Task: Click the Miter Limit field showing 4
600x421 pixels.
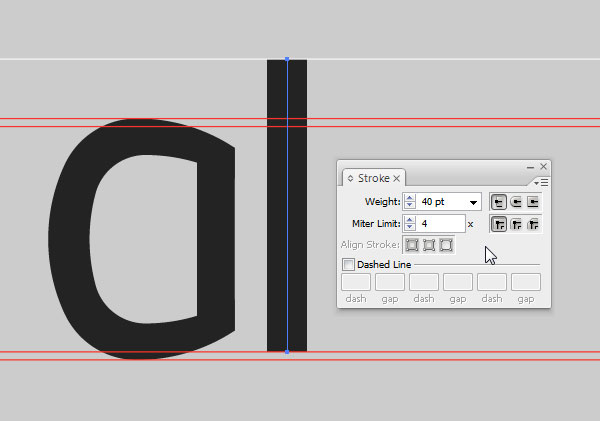Action: tap(441, 224)
